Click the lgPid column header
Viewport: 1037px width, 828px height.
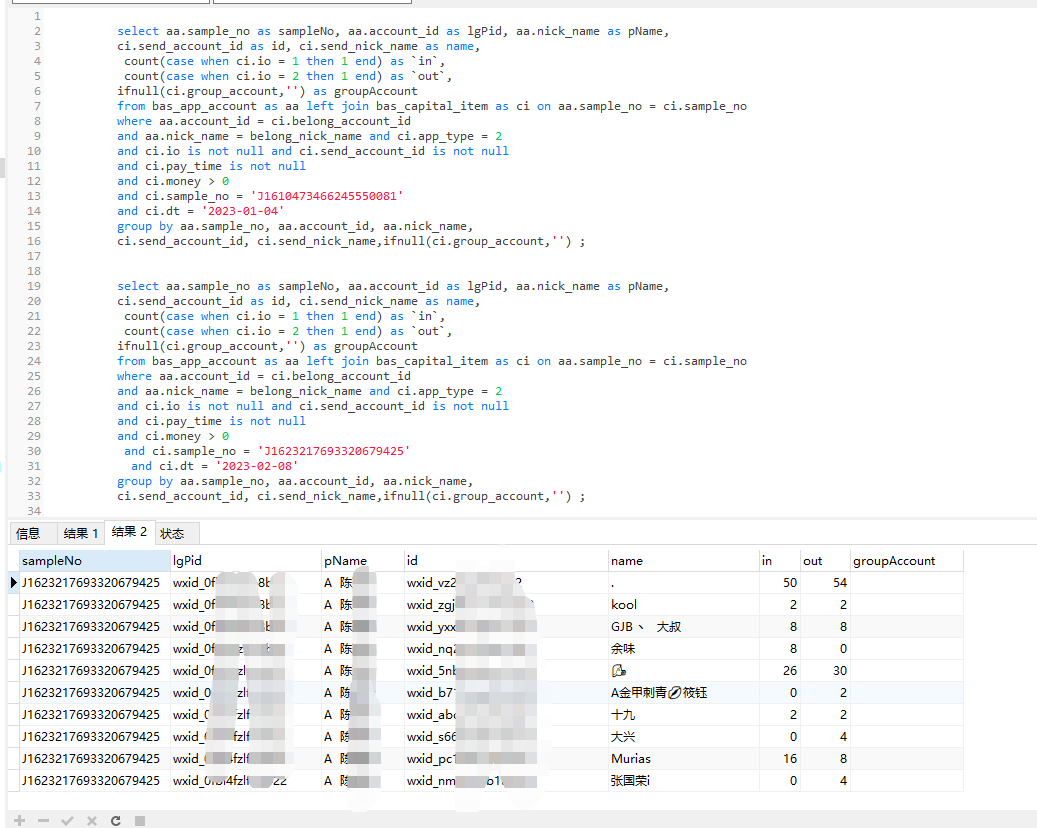[245, 561]
